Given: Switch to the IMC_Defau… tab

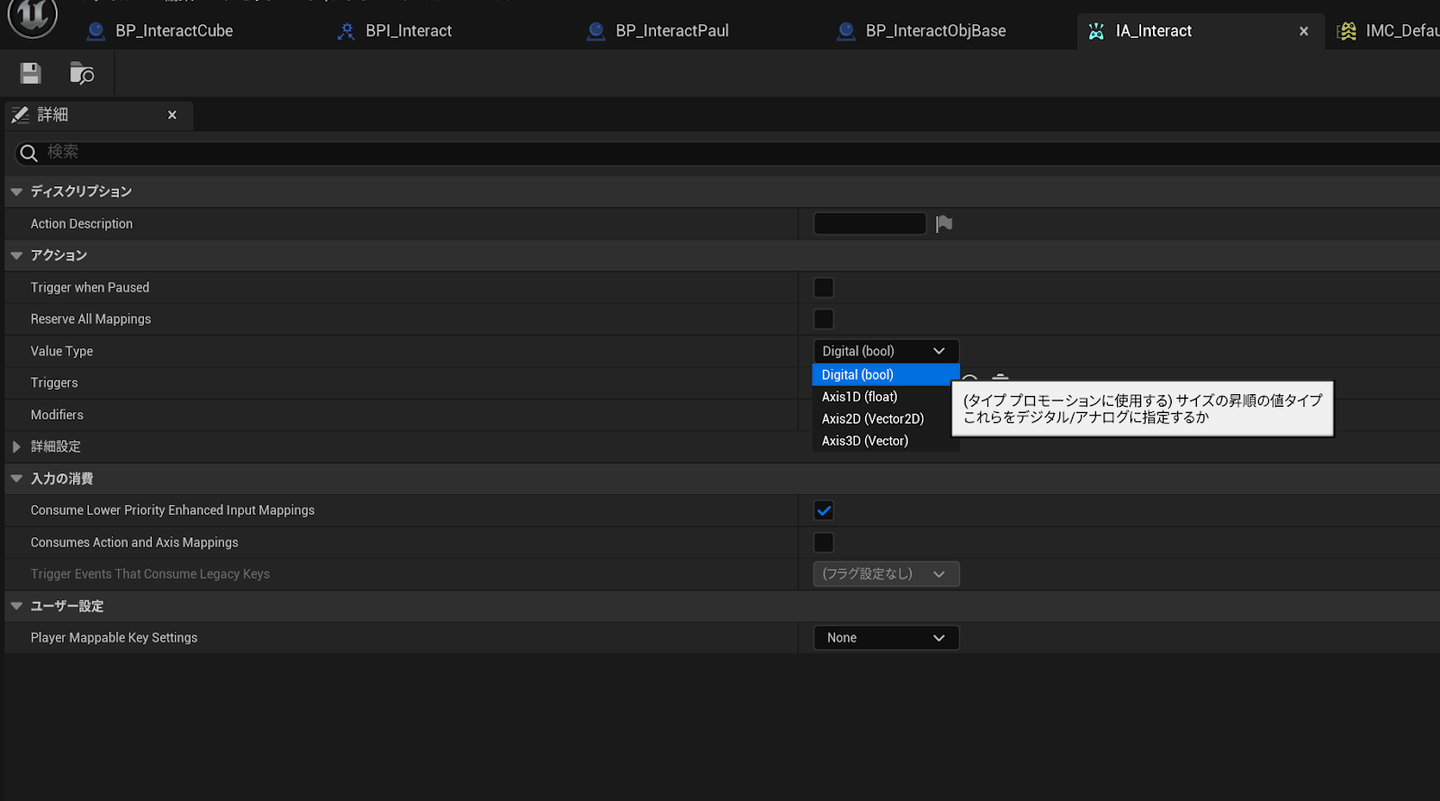Looking at the screenshot, I should [1389, 31].
